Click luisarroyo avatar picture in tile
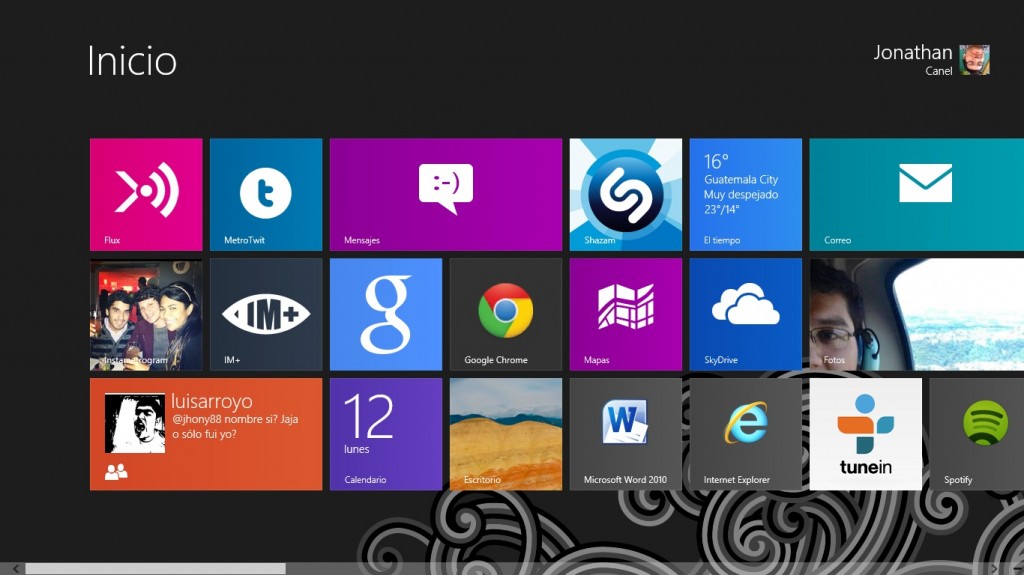The width and height of the screenshot is (1024, 575). (135, 423)
